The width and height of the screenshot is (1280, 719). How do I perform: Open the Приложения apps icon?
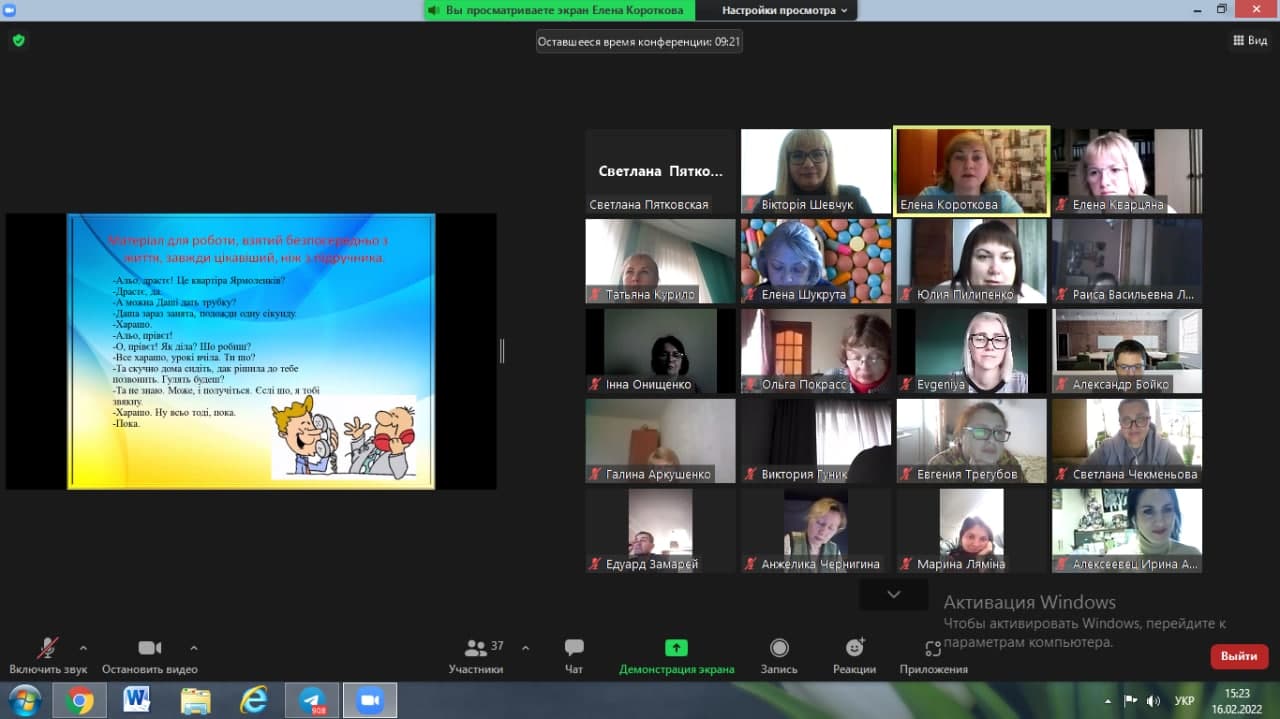click(933, 648)
